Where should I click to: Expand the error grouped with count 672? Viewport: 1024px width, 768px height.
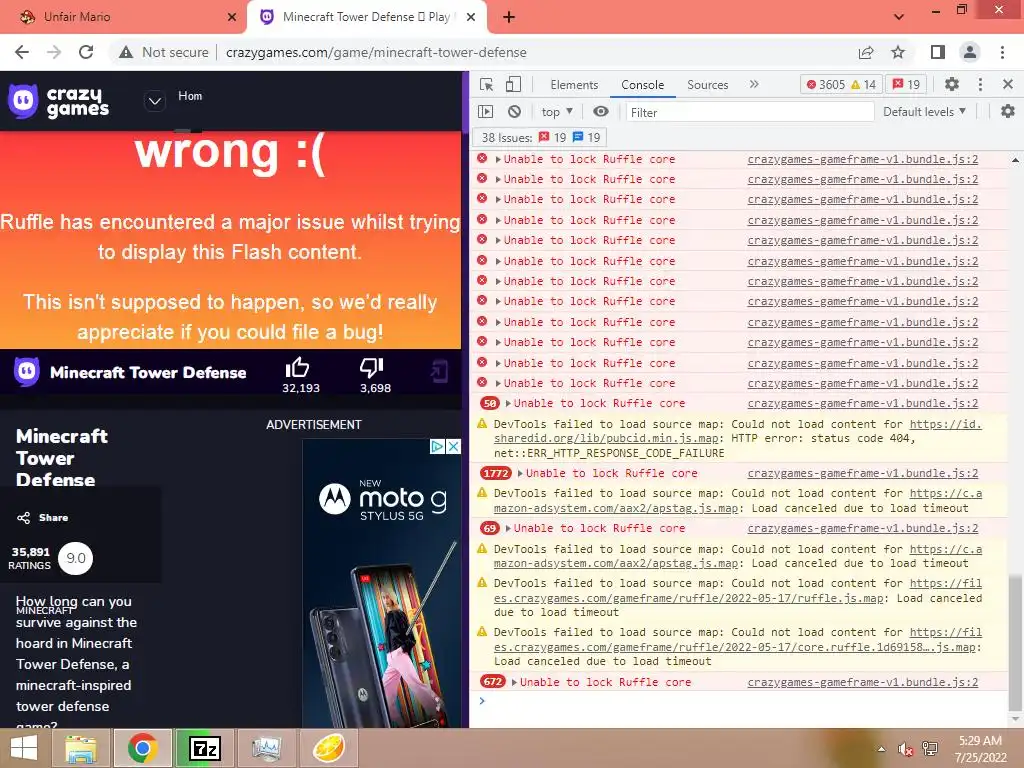515,682
